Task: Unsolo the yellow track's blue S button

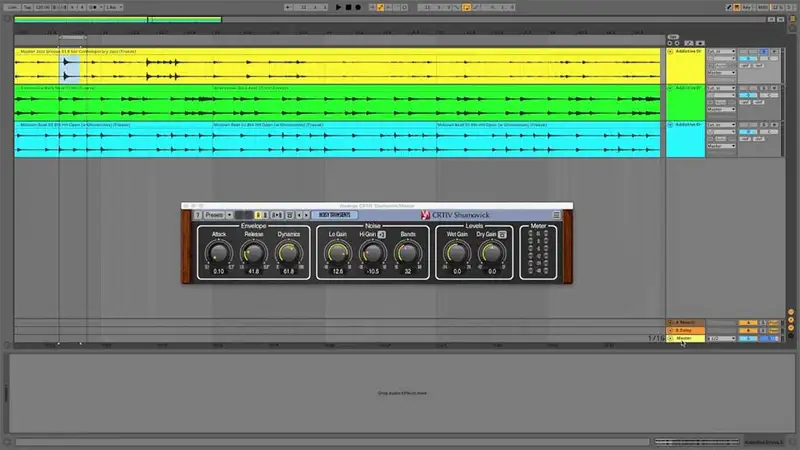Action: tap(764, 52)
